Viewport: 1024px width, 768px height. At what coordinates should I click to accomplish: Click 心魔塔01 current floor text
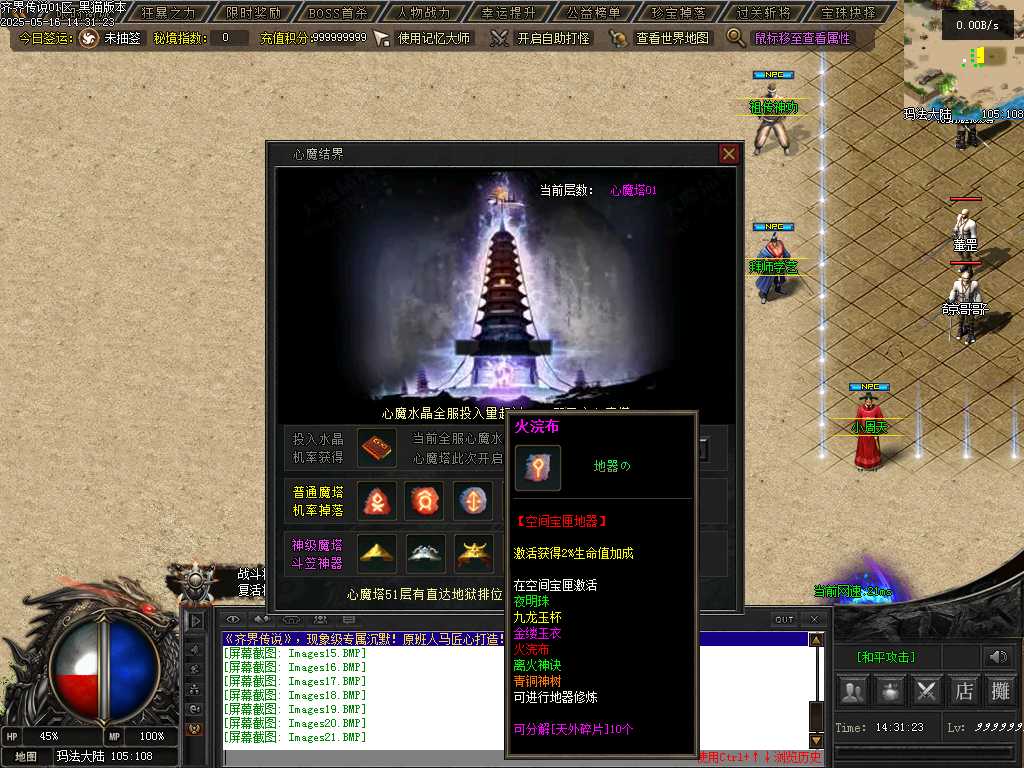633,190
